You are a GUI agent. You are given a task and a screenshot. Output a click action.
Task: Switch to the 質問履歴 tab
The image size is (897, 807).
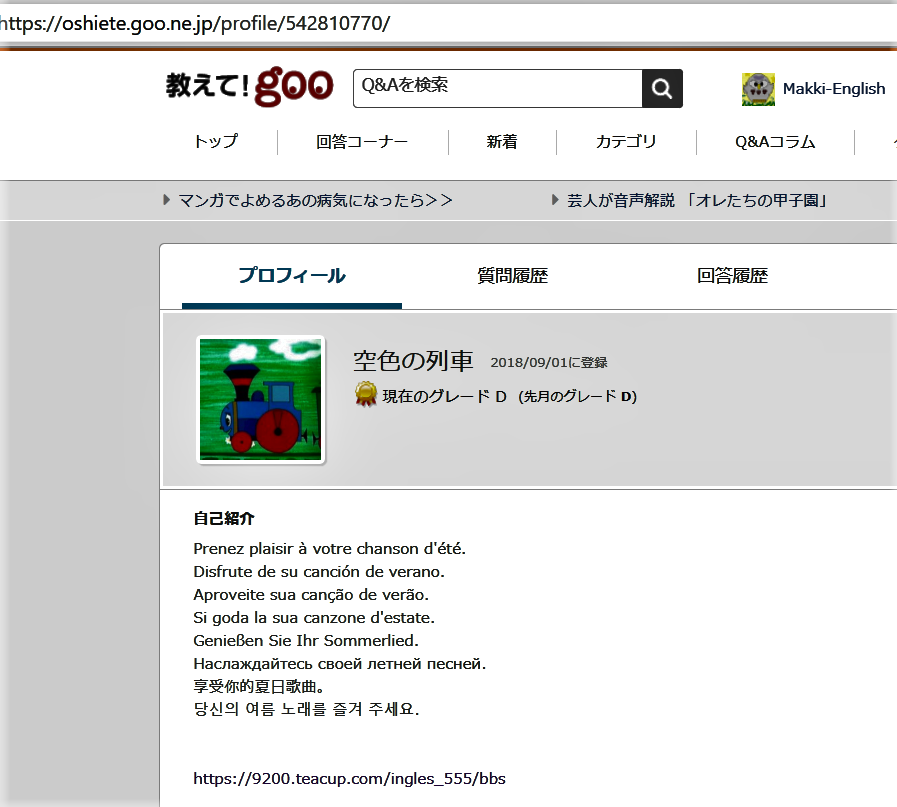coord(513,277)
